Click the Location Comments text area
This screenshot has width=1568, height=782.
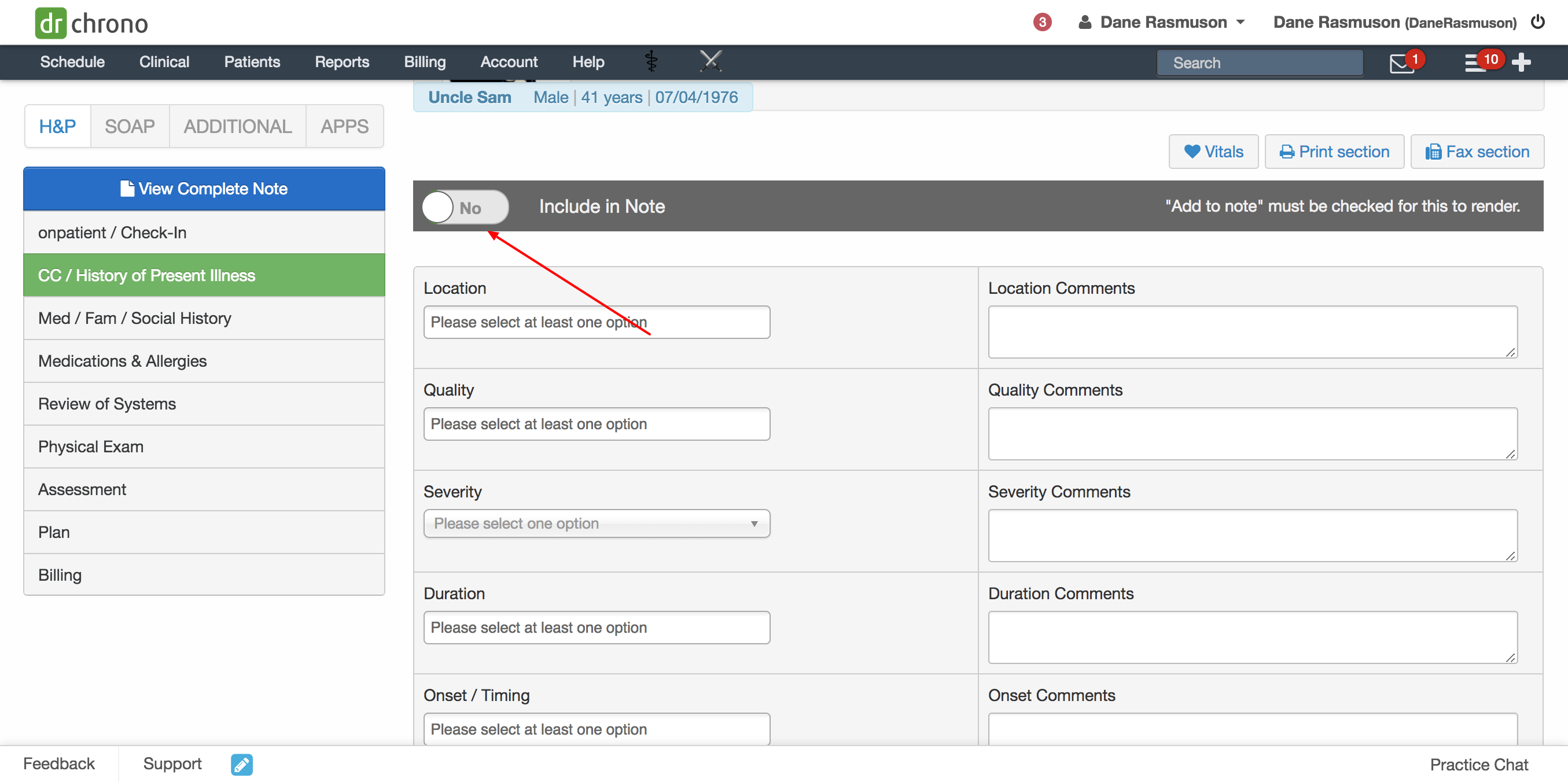(1252, 331)
